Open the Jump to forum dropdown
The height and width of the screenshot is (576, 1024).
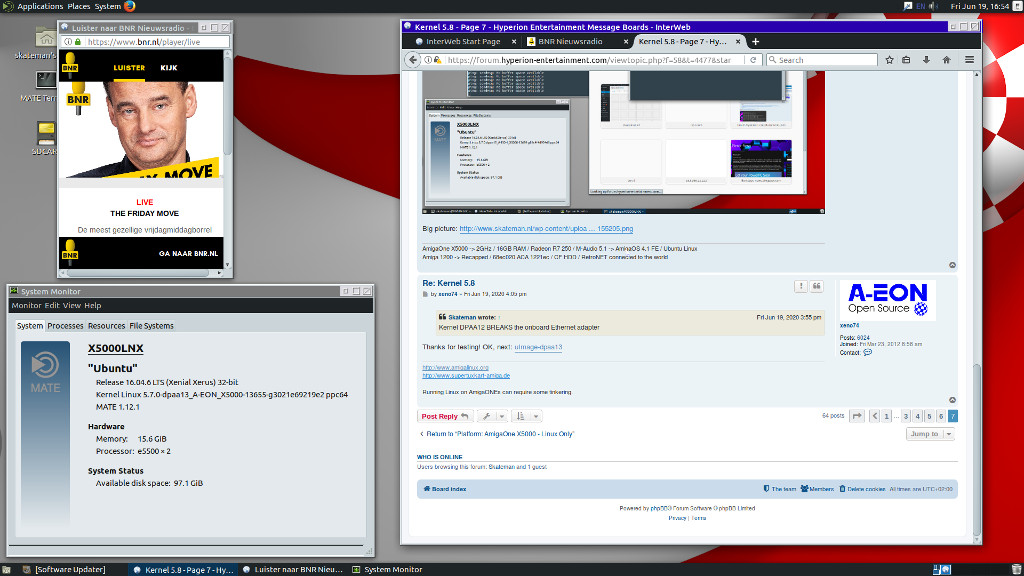(x=929, y=434)
